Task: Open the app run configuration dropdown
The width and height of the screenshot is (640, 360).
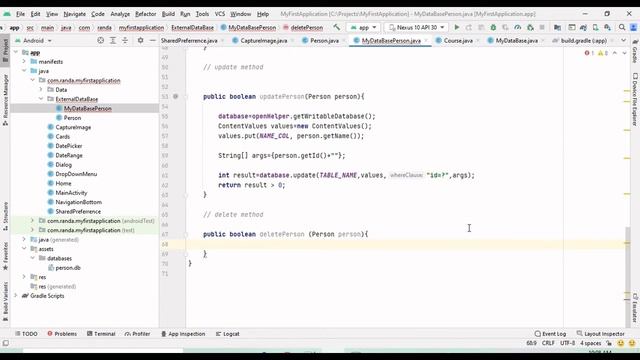Action: click(363, 27)
